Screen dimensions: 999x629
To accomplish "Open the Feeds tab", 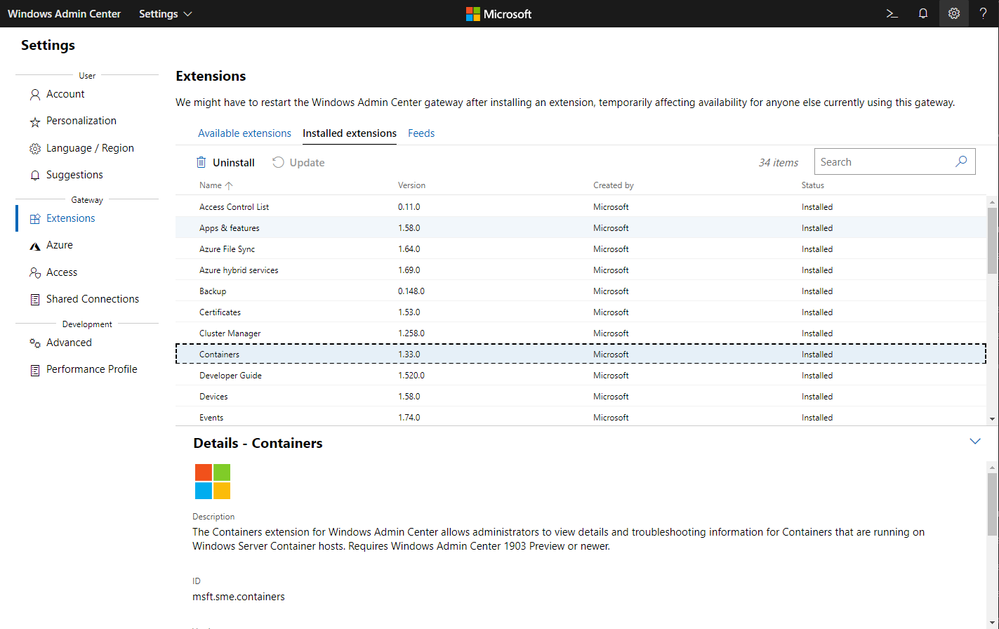I will [421, 133].
